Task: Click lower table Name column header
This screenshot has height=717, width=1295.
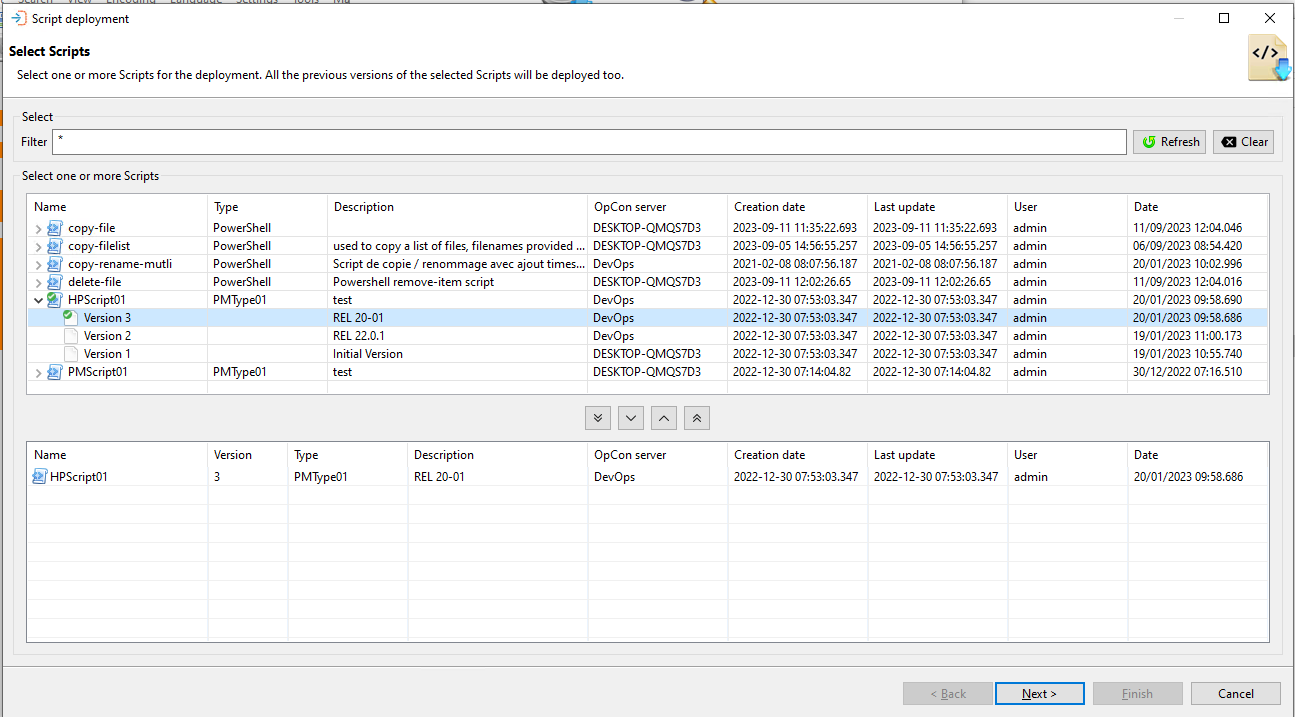Action: click(117, 455)
